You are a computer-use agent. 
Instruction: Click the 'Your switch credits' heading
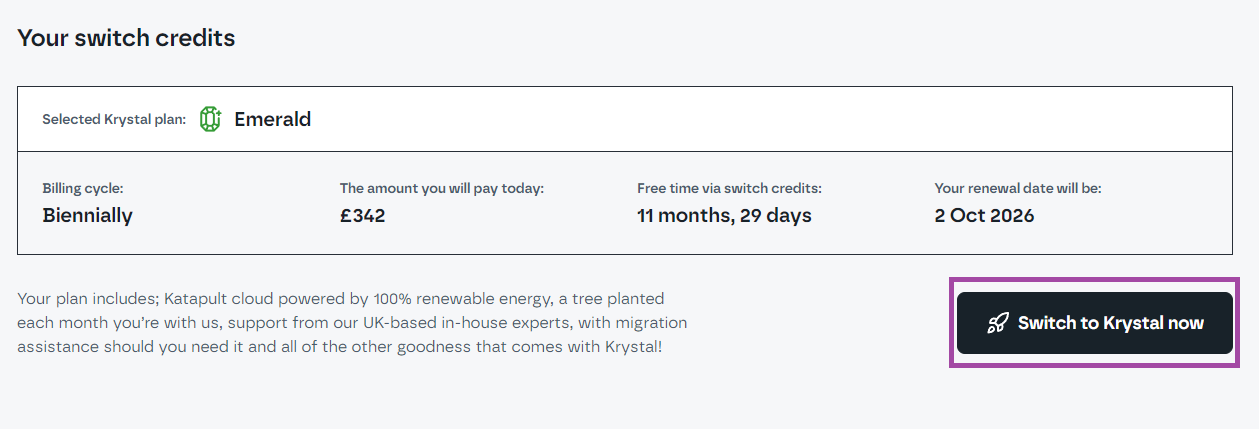(126, 38)
